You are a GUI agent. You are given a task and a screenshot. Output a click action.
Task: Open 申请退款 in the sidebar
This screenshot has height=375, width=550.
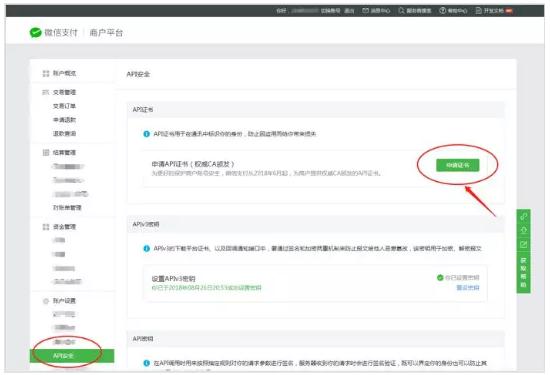64,120
